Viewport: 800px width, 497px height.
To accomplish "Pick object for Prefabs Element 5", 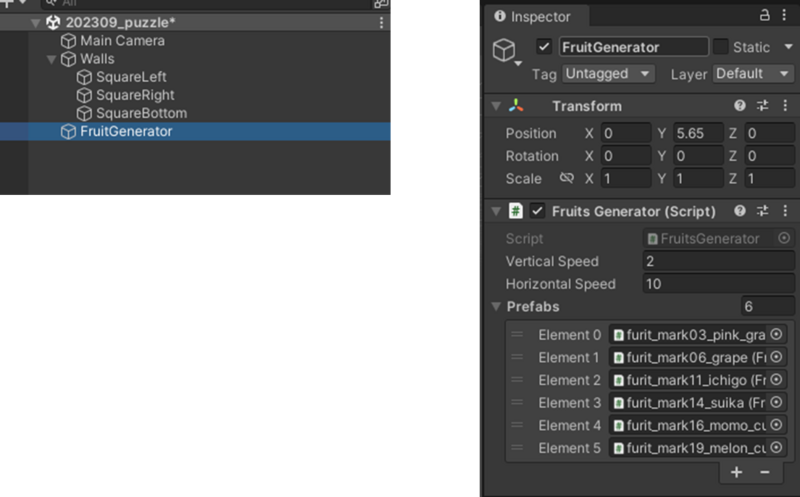I will coord(777,448).
